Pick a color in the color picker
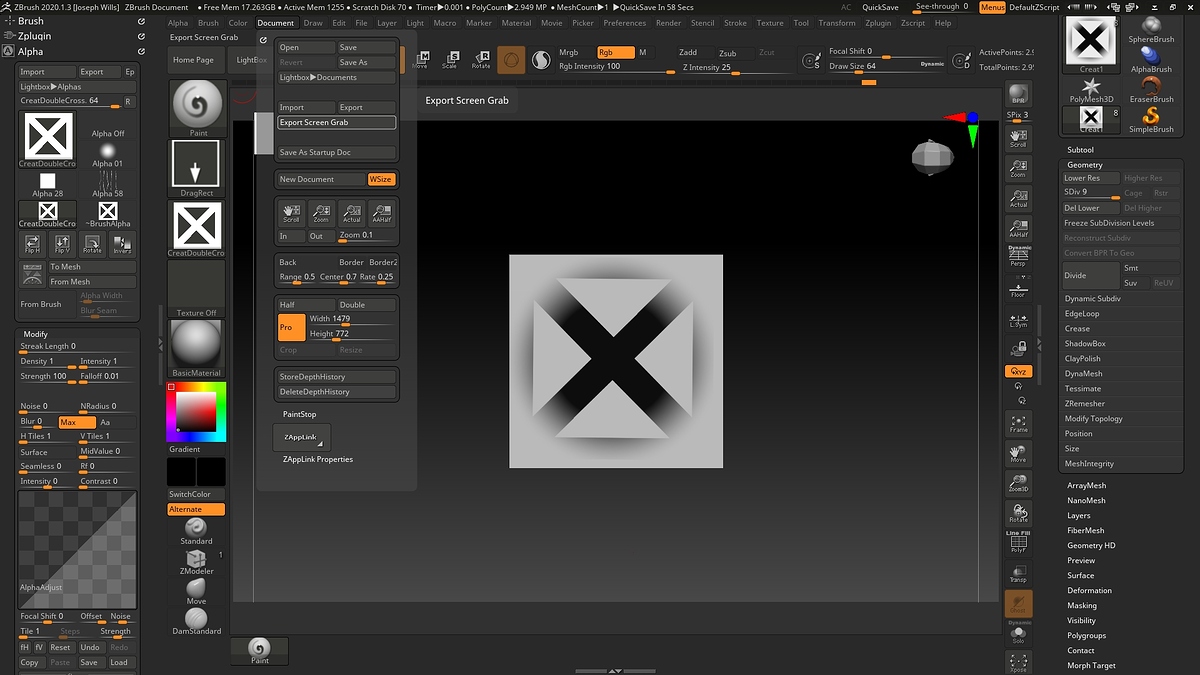 (196, 411)
